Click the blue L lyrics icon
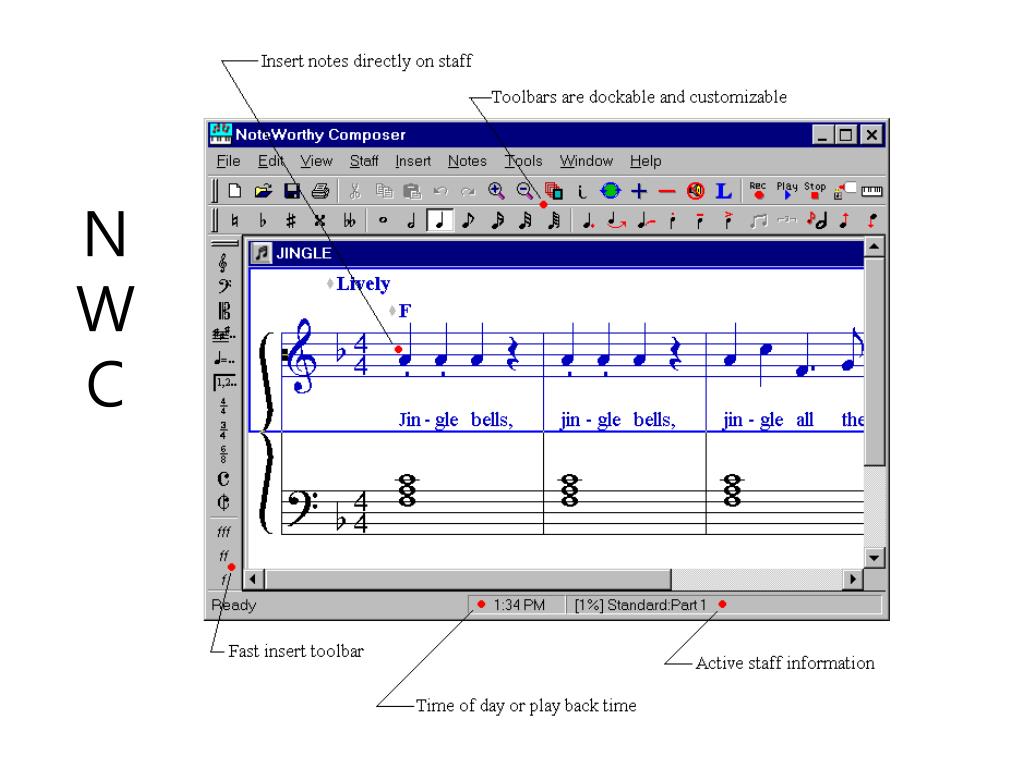1024x768 pixels. pos(724,191)
